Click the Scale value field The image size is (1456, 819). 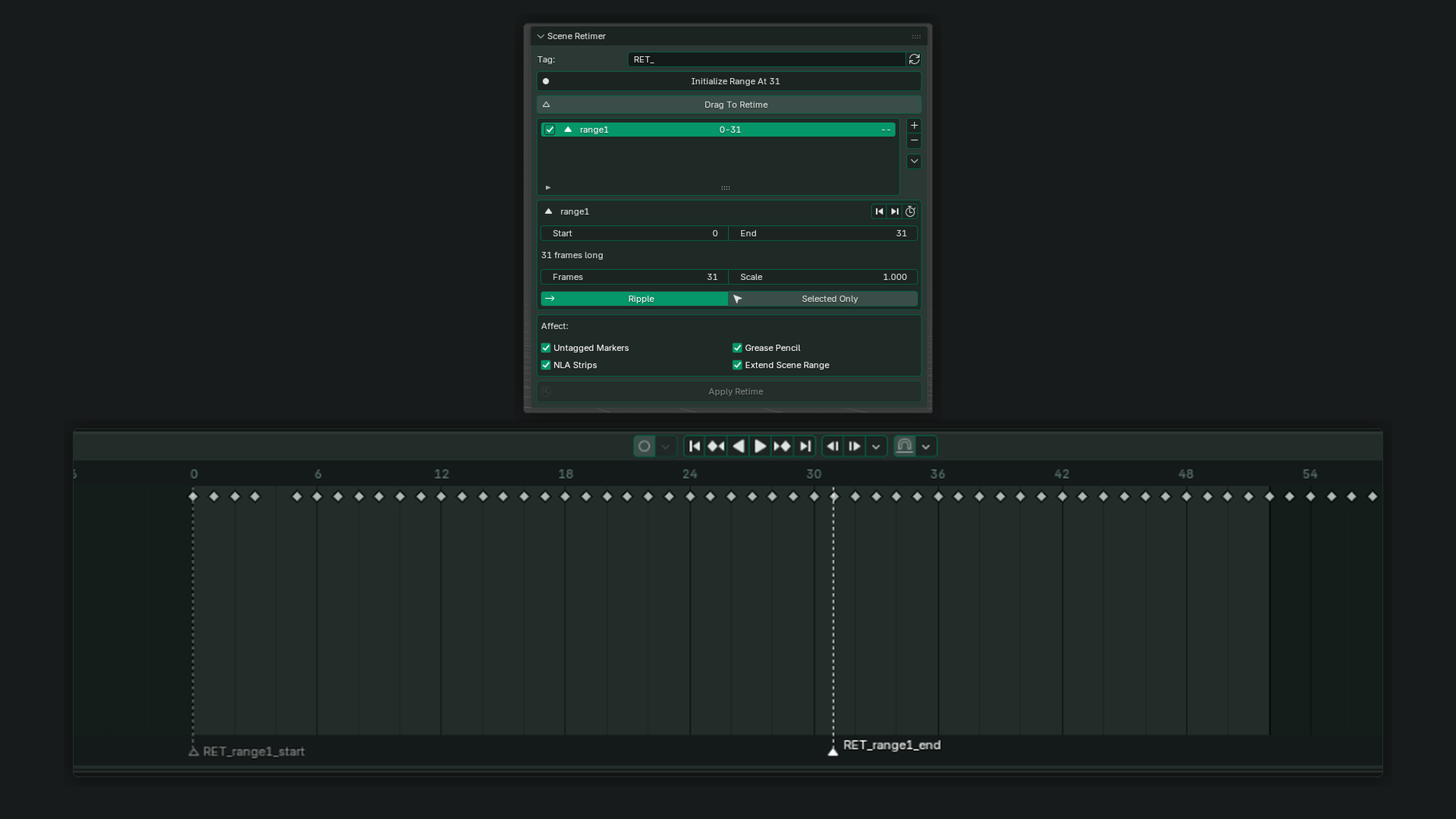tap(823, 277)
